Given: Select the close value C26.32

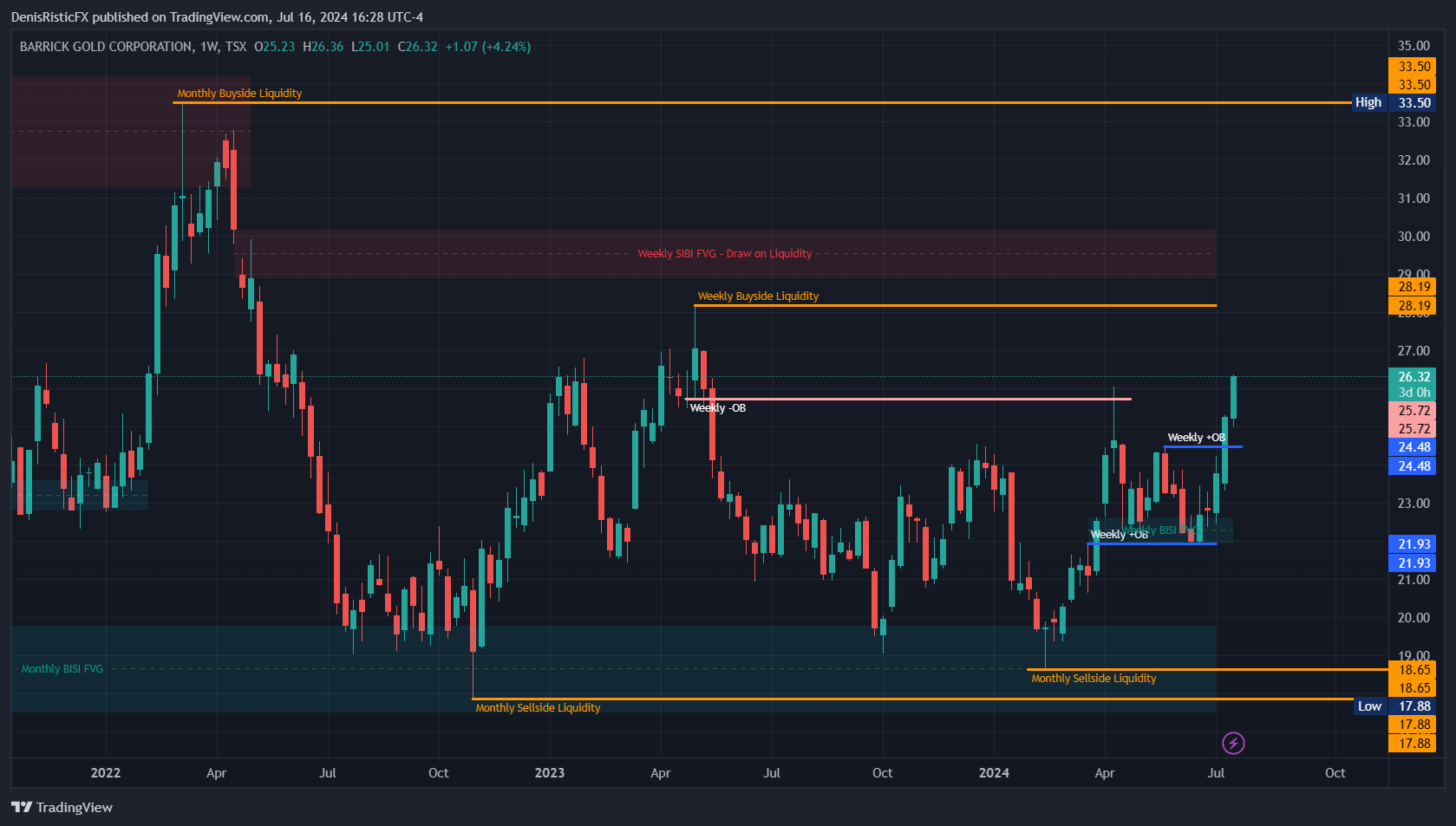Looking at the screenshot, I should 418,47.
